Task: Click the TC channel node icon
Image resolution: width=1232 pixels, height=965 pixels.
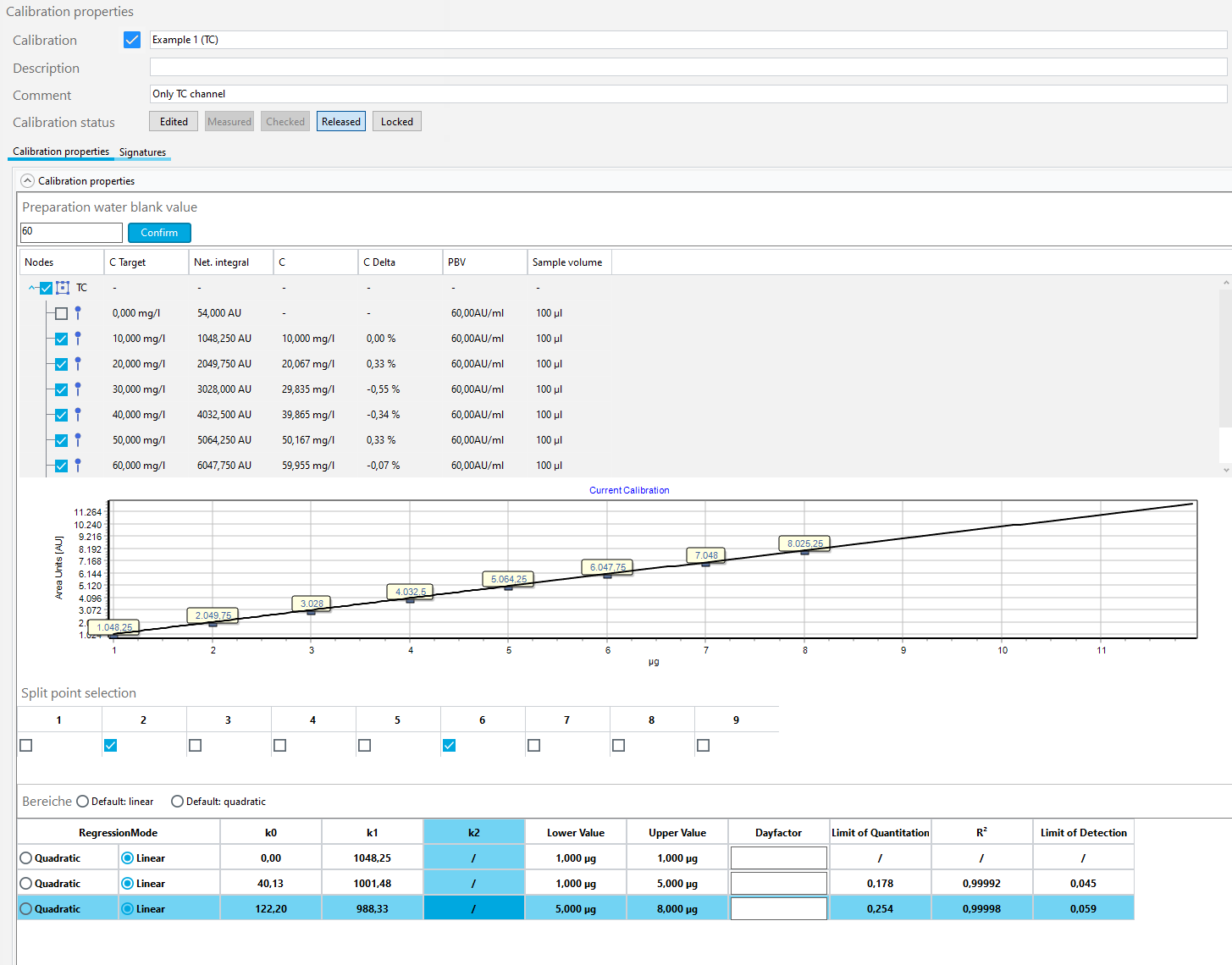Action: [63, 288]
